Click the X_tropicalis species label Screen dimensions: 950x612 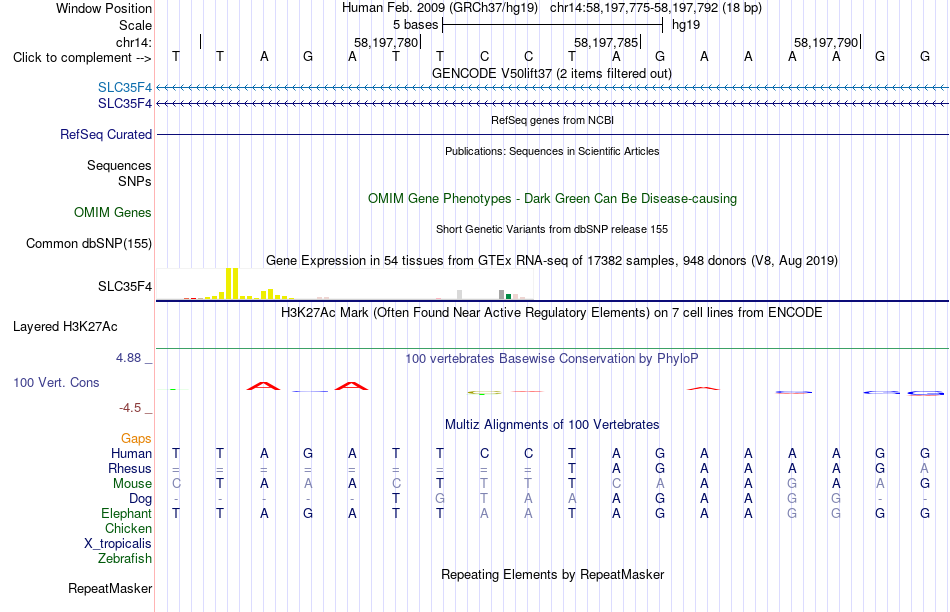[118, 544]
